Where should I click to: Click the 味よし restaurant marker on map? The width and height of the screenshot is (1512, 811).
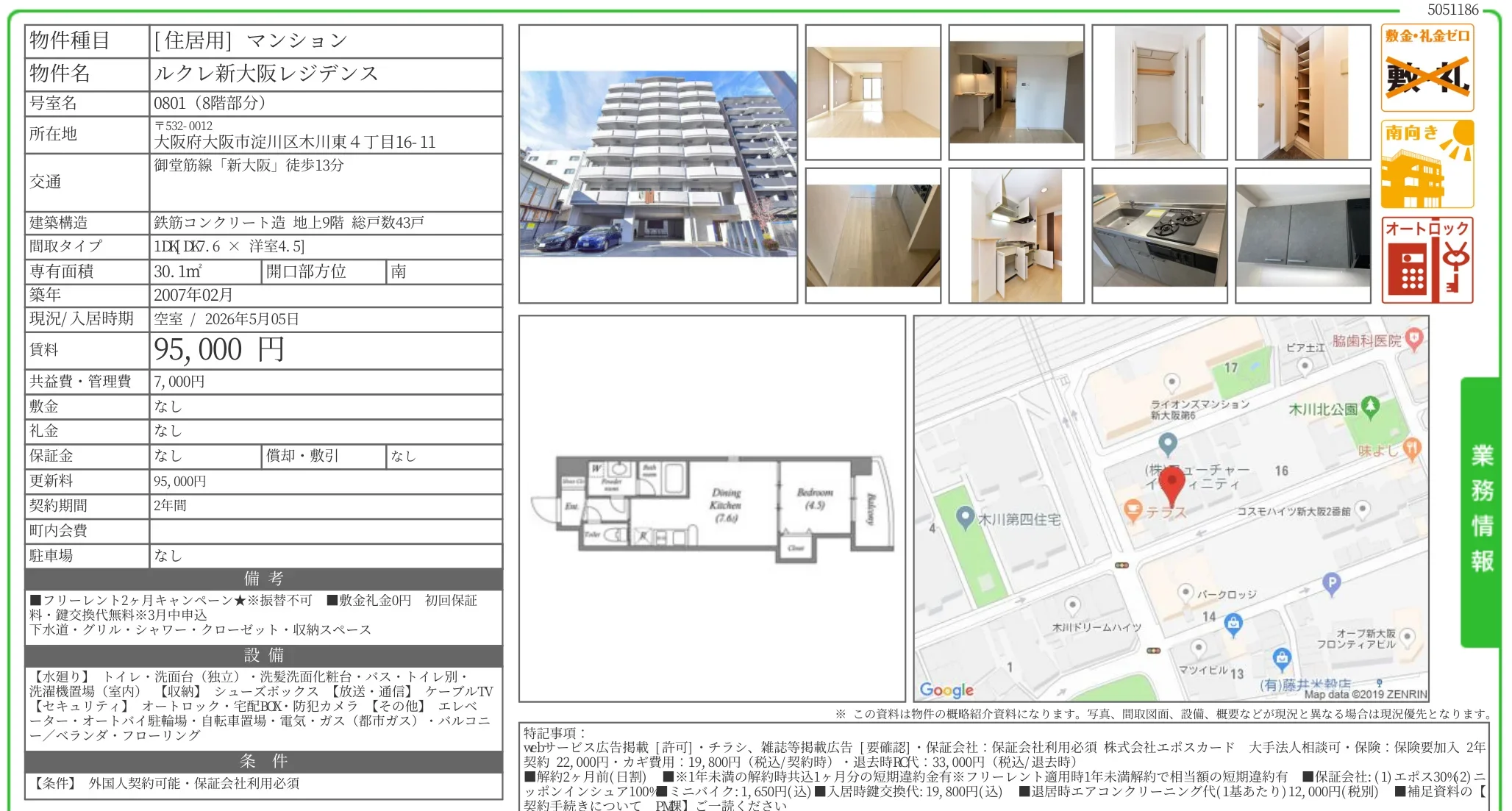click(x=1411, y=448)
